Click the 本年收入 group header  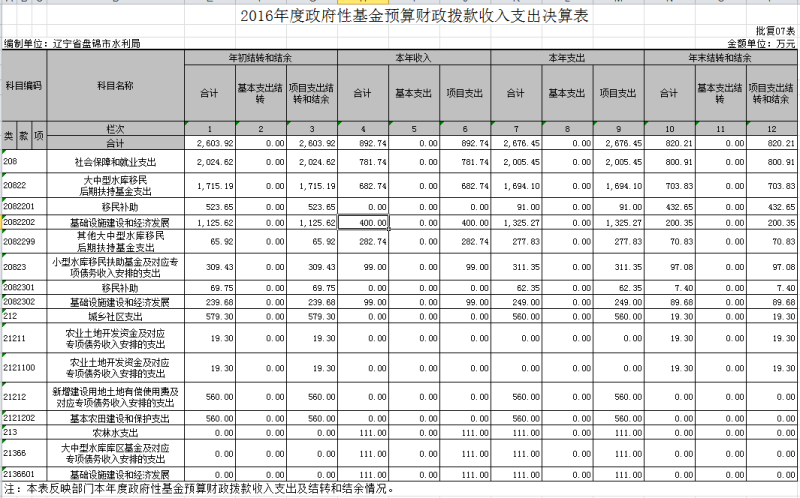tap(414, 58)
